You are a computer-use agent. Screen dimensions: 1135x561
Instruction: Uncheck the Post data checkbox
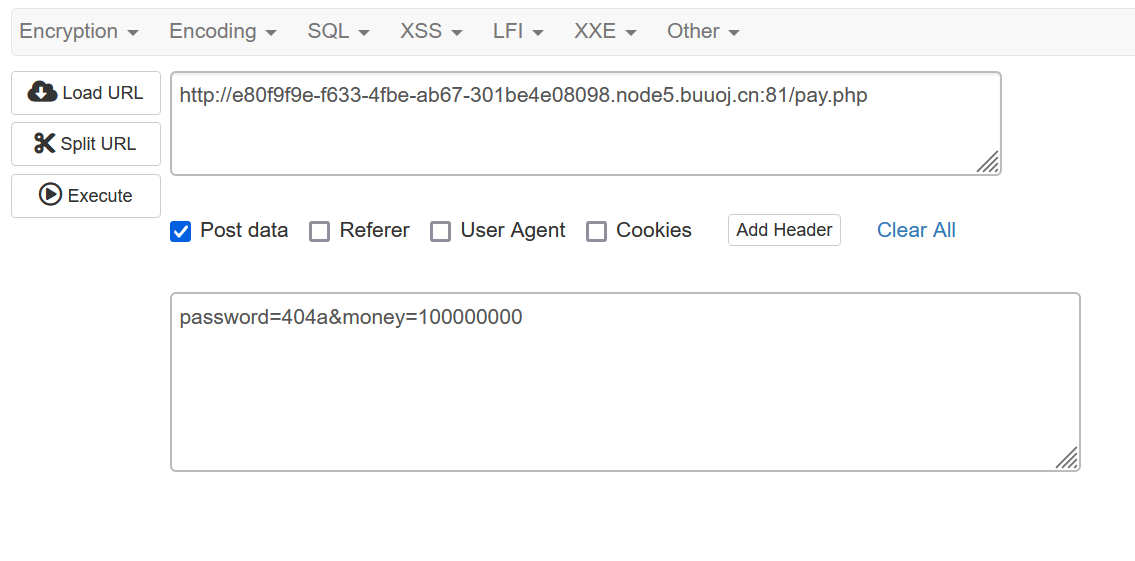[x=180, y=232]
